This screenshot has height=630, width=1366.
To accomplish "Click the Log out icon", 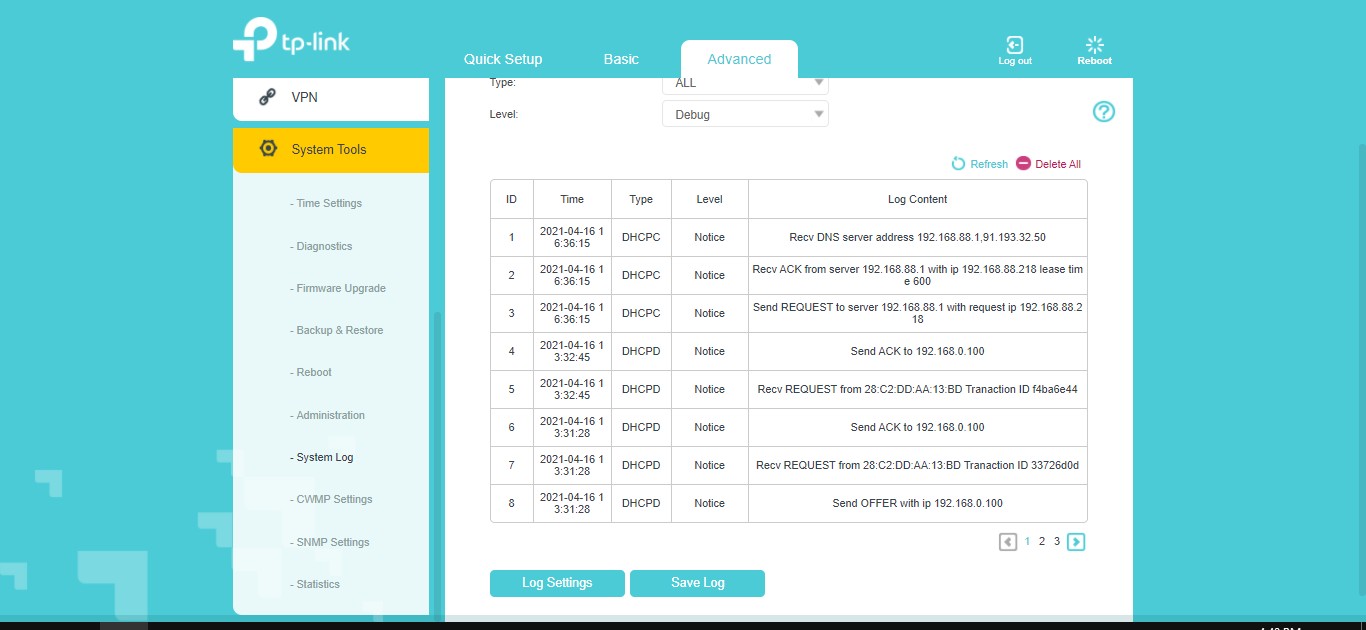I will click(1014, 45).
